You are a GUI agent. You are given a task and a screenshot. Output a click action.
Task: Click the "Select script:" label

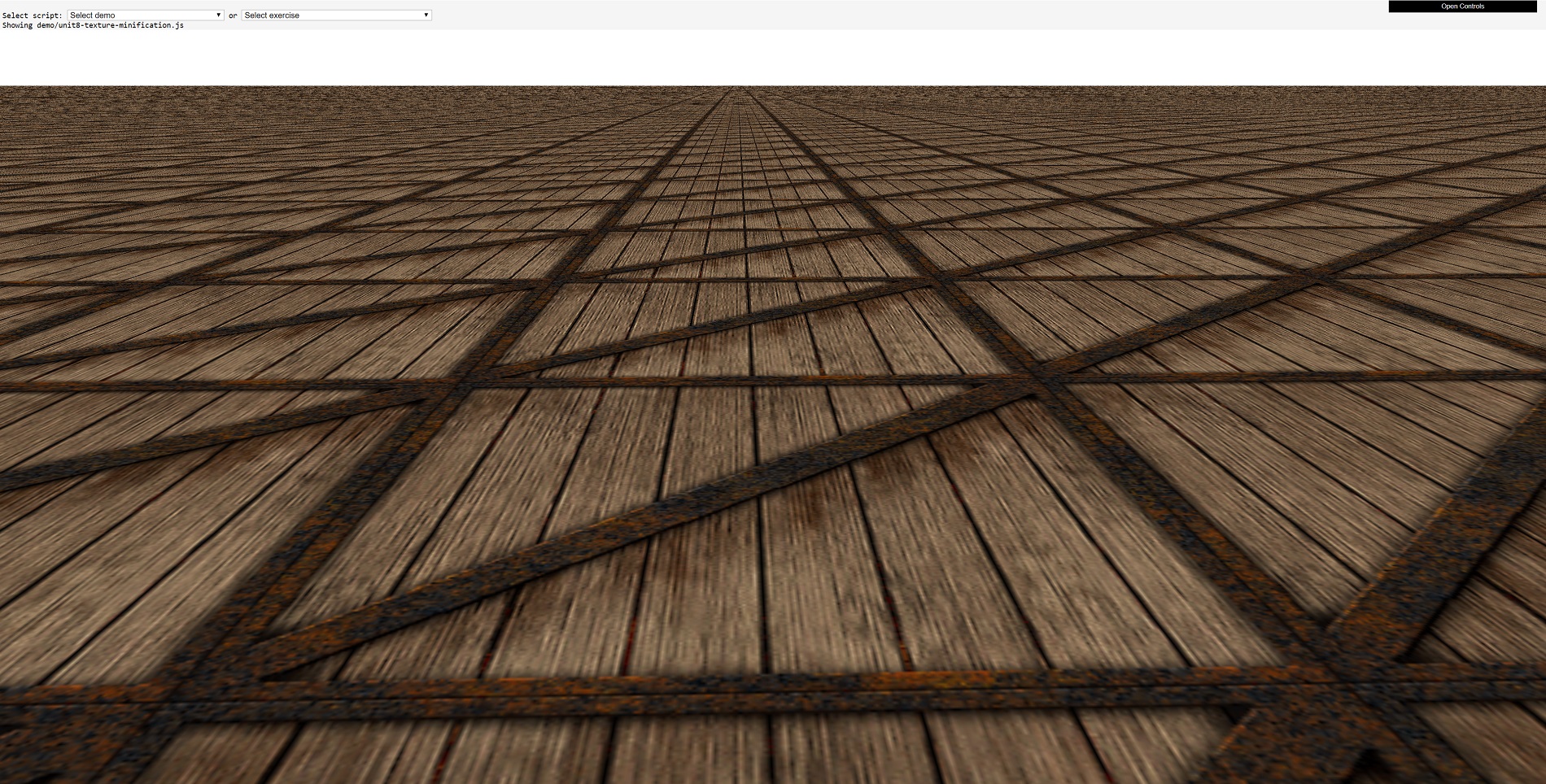33,15
